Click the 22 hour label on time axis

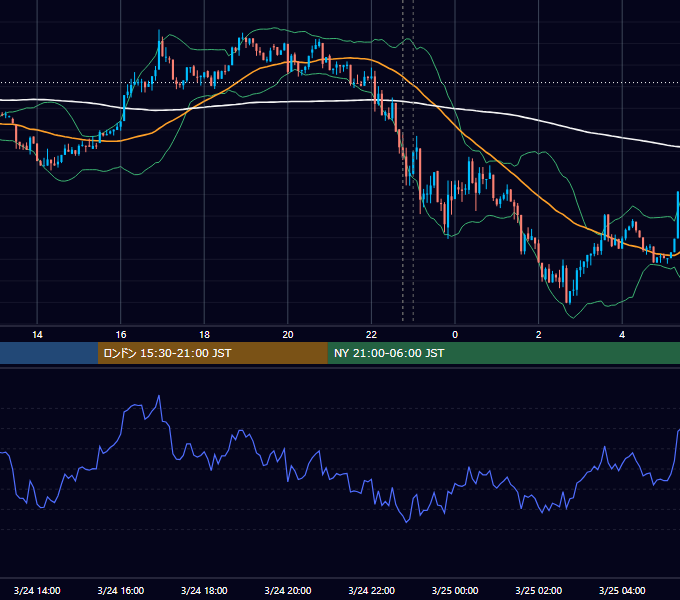[x=371, y=335]
